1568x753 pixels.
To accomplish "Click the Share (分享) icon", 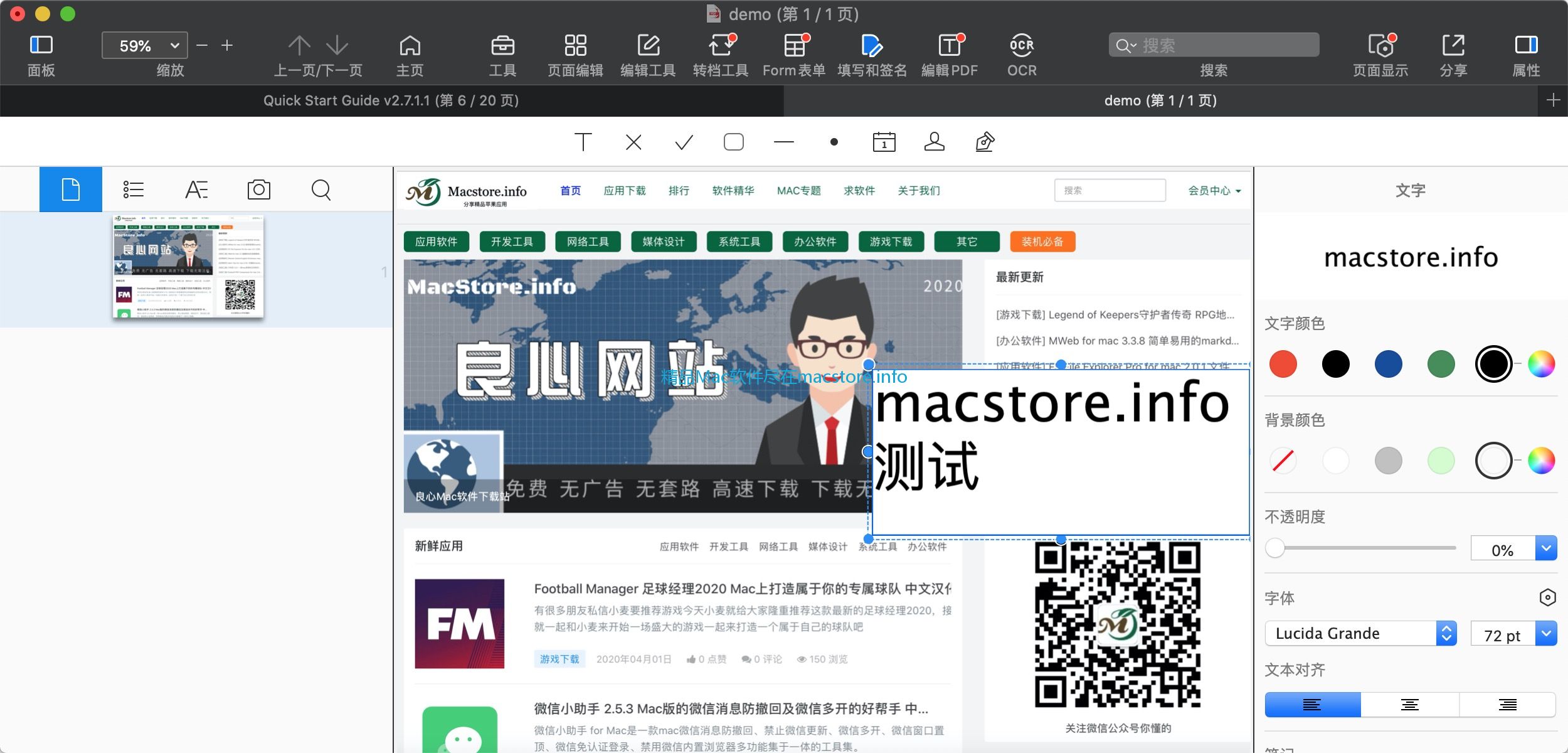I will coord(1453,45).
